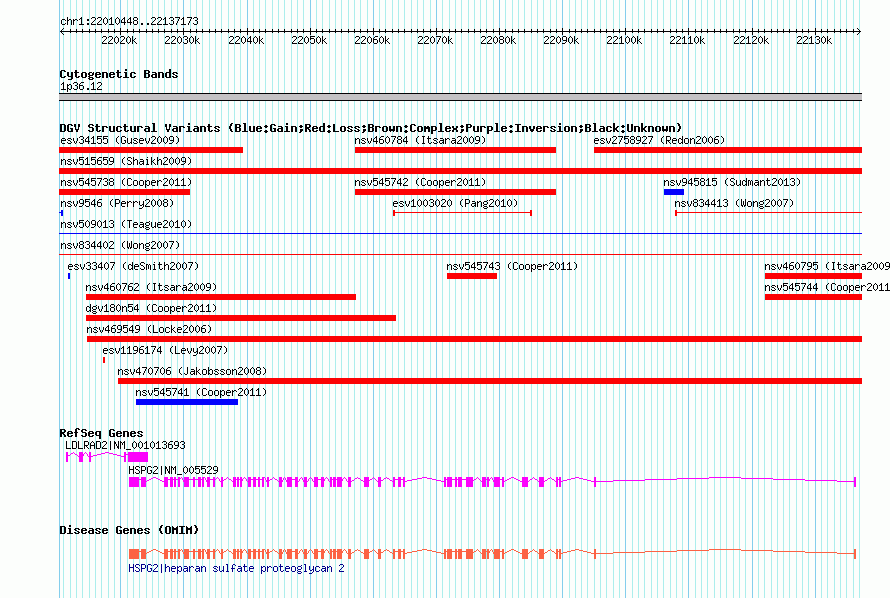
Task: Select variant nsv460762 (Itsara2009) label
Action: (151, 287)
